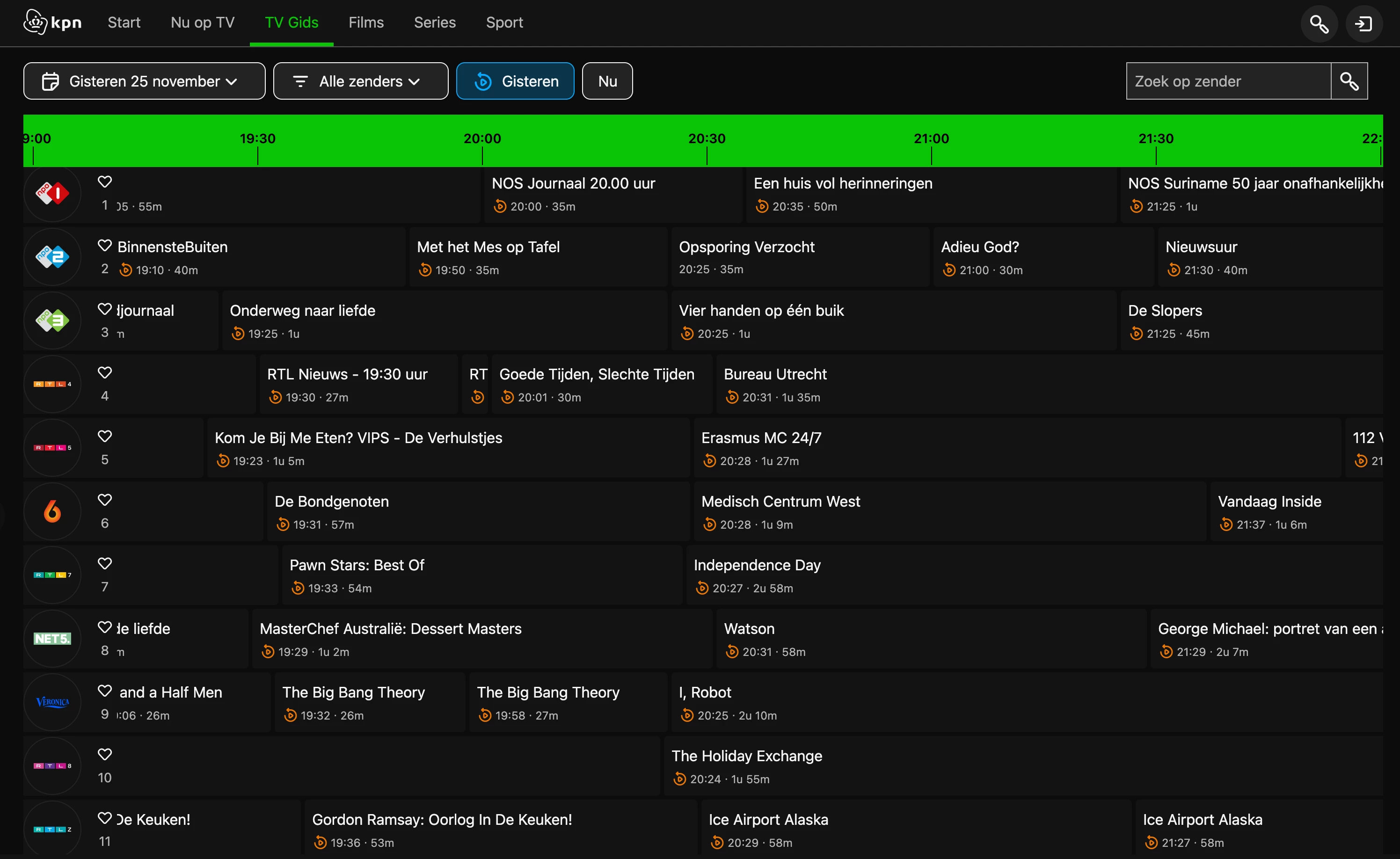
Task: Click the login arrow icon
Action: tap(1364, 24)
